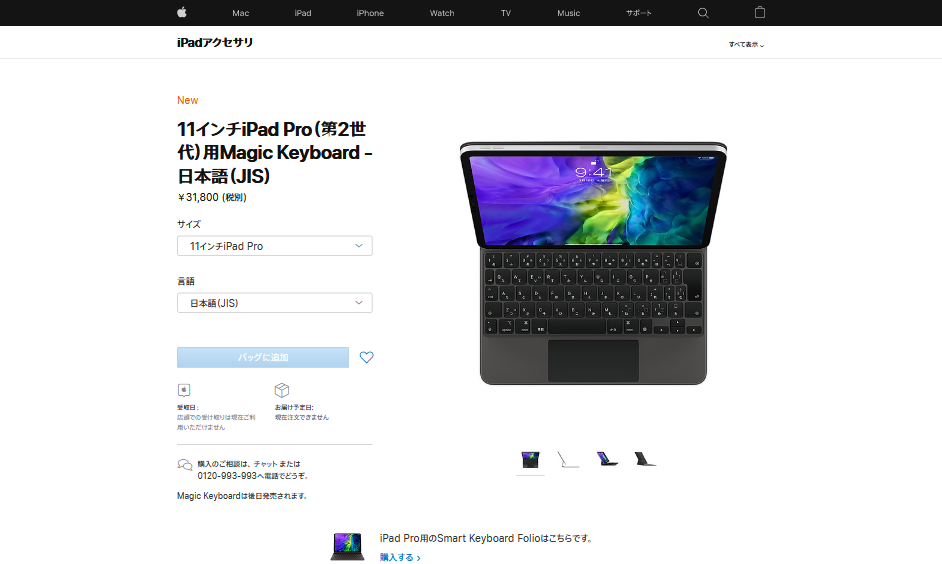942x564 pixels.
Task: Add the keyboard to favorites with the heart icon
Action: pyautogui.click(x=366, y=357)
